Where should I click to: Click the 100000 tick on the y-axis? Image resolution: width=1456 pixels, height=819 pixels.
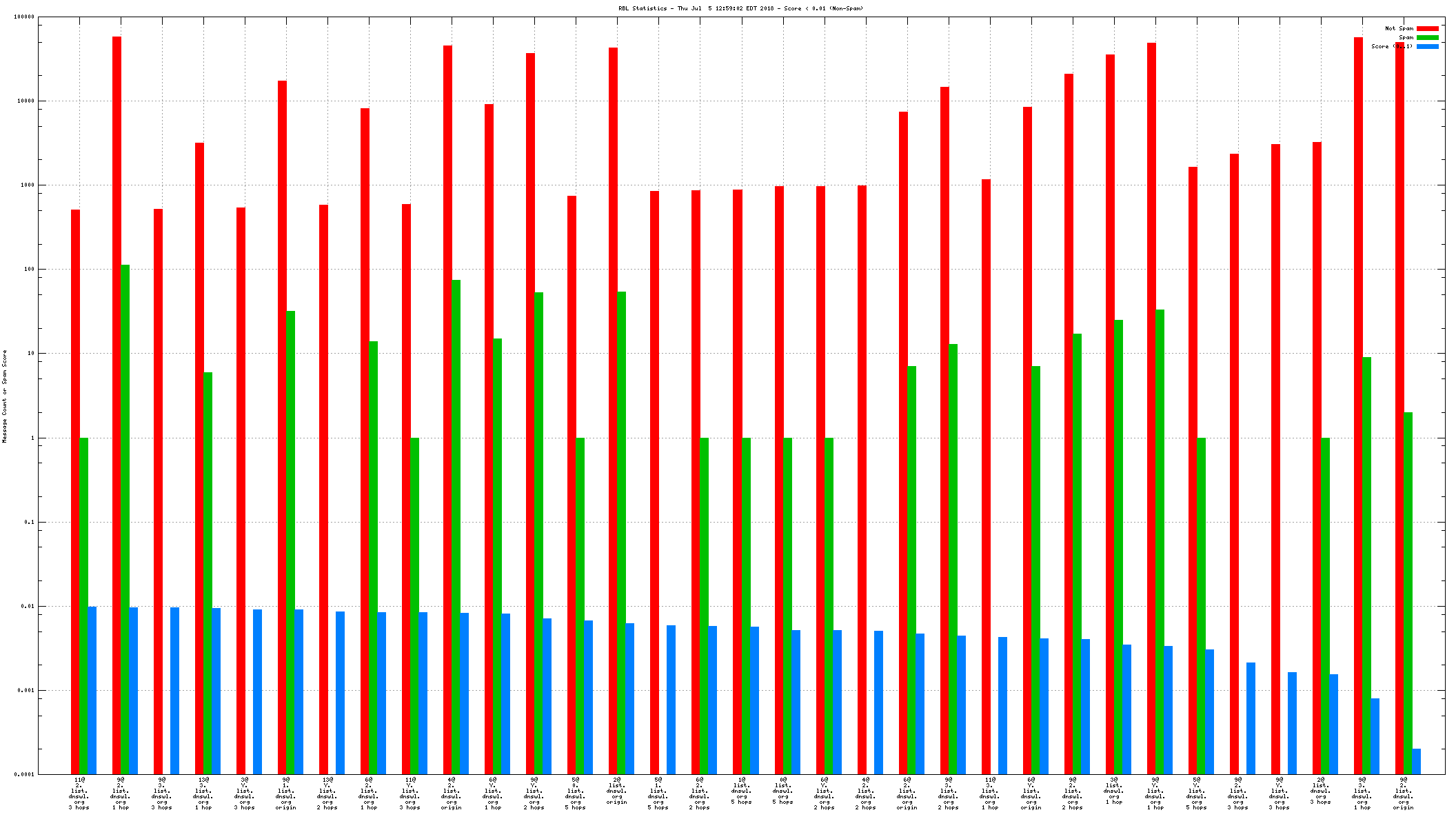tap(23, 17)
